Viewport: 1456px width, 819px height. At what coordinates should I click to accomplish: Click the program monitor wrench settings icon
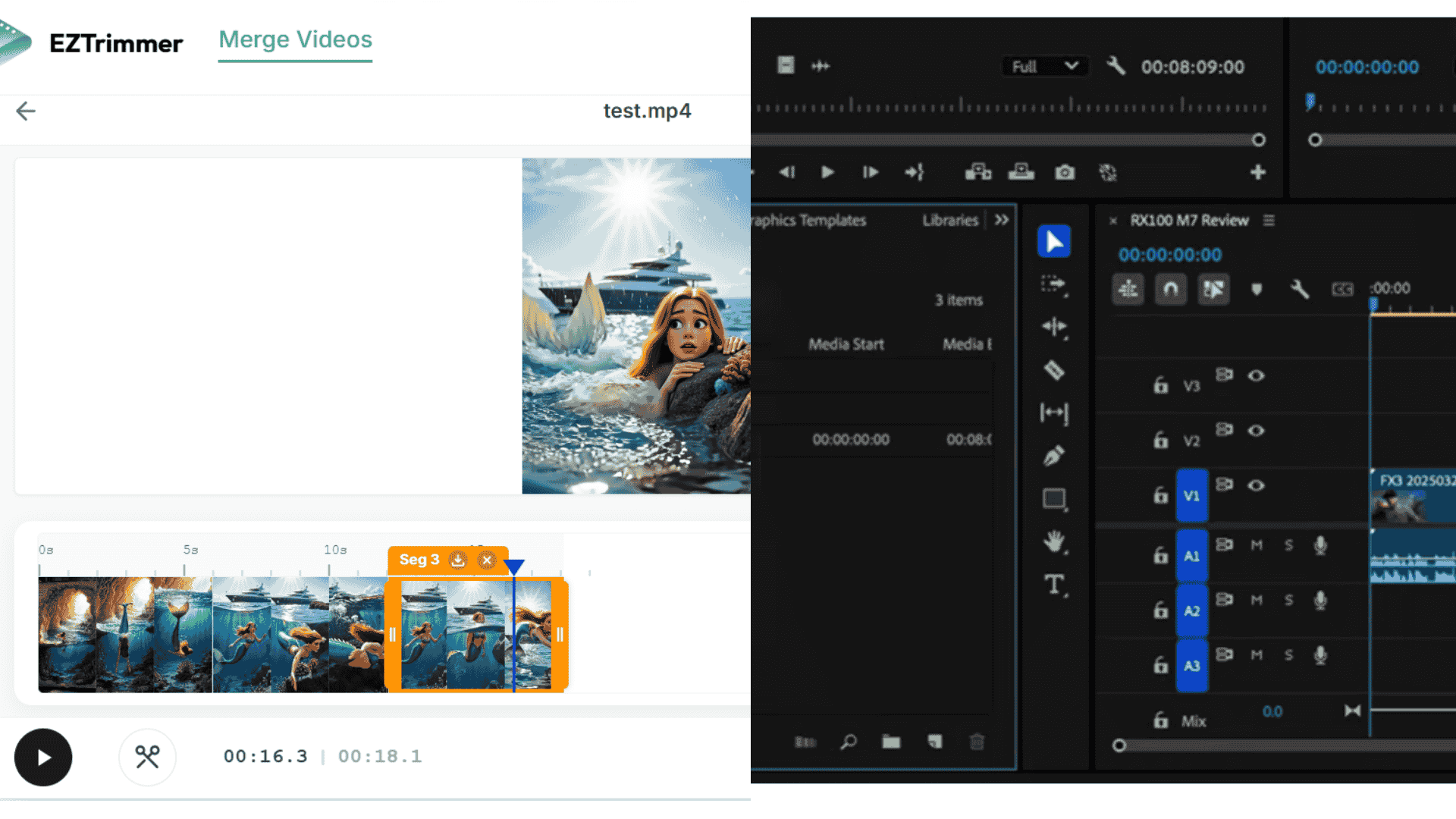pos(1116,66)
